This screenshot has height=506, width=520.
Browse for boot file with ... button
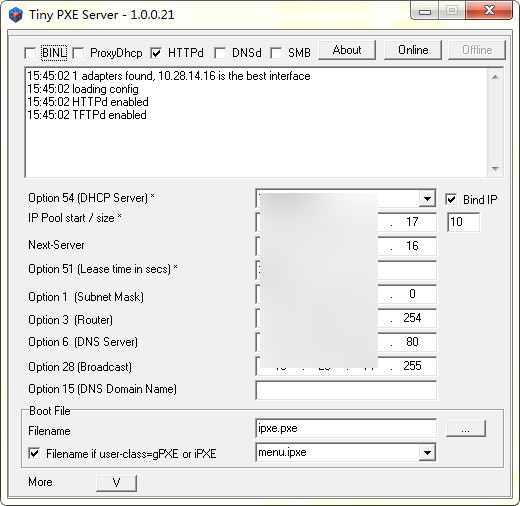click(x=466, y=429)
